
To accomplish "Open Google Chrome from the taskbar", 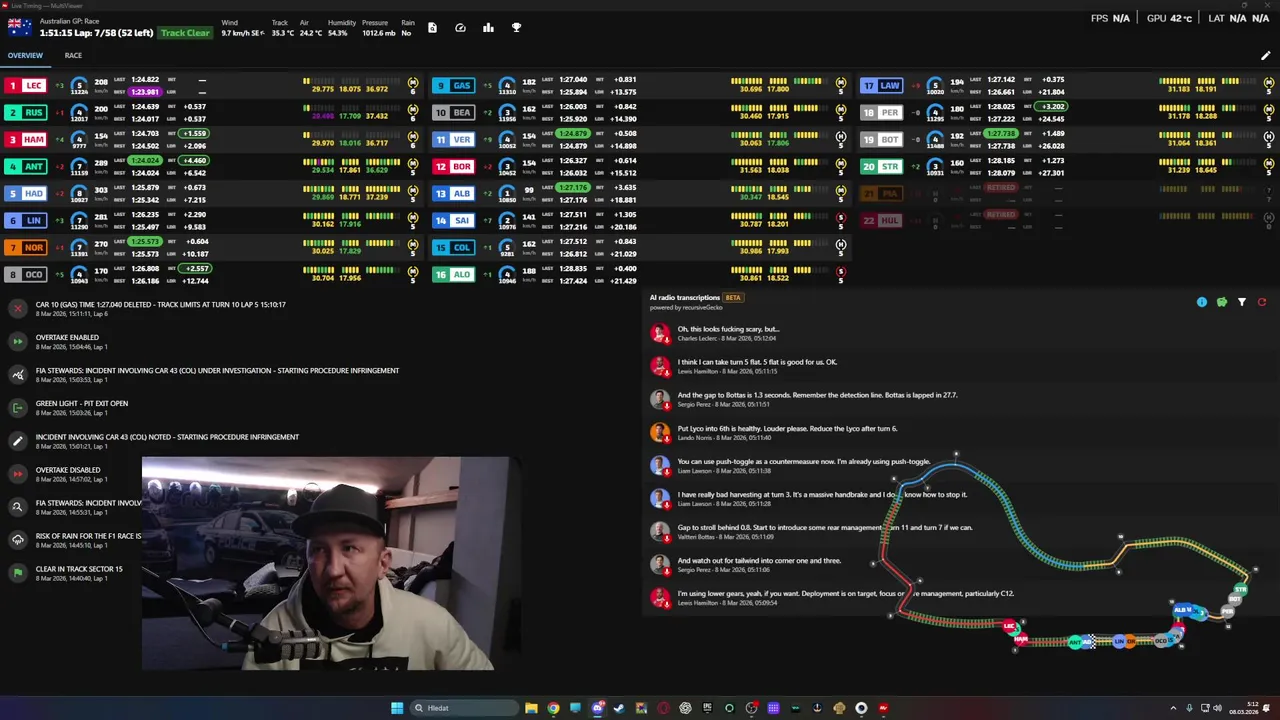I will 553,708.
